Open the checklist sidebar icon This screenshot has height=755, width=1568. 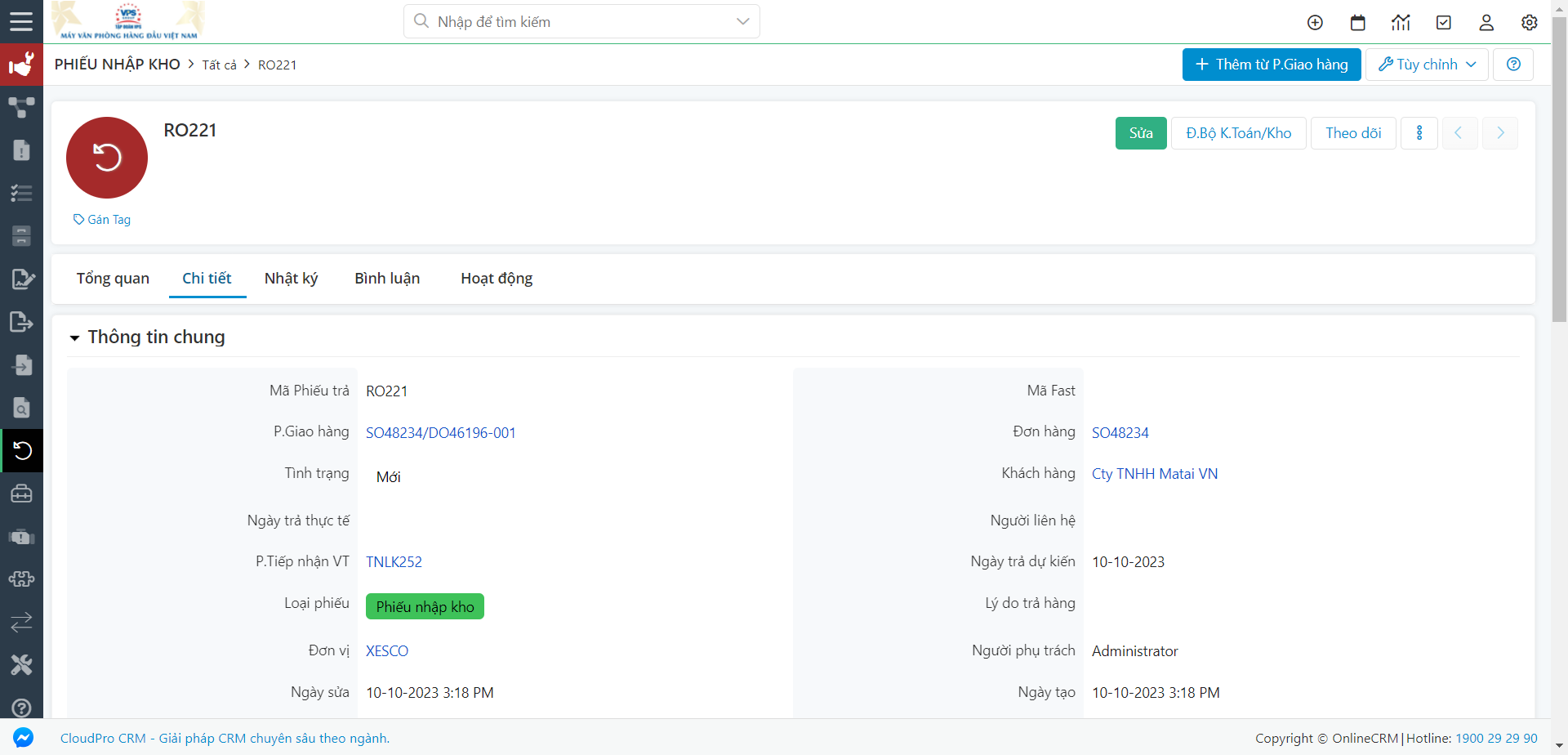pos(21,193)
